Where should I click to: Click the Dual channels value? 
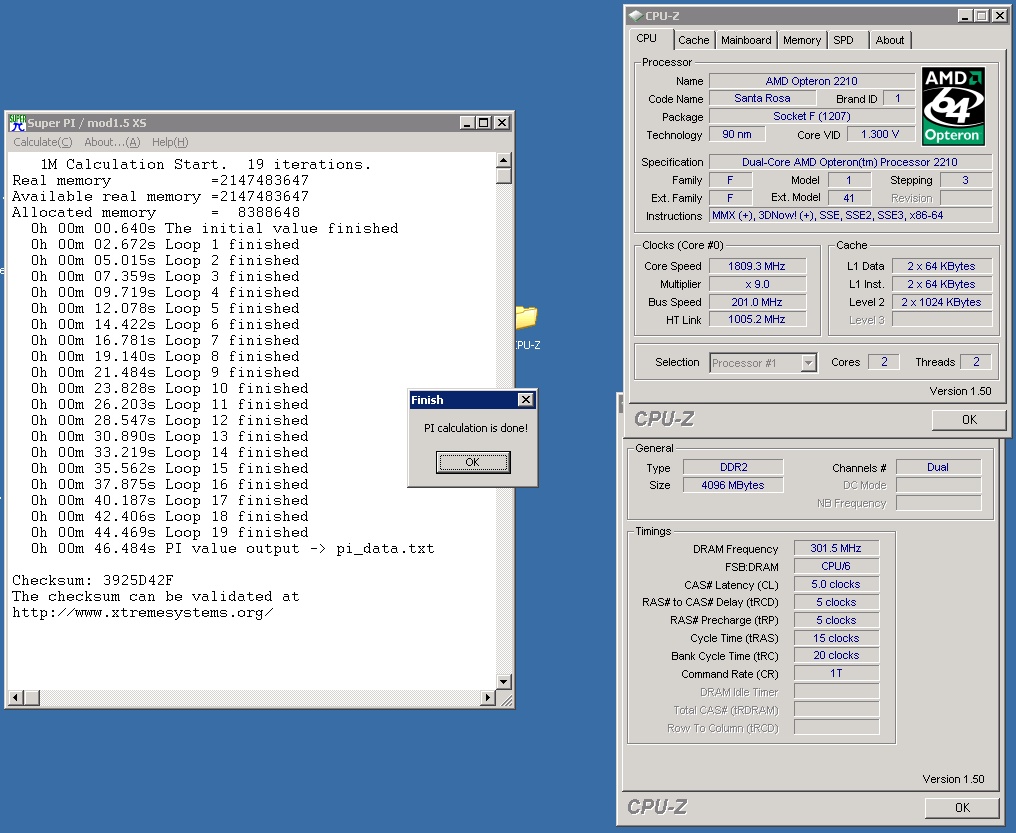point(938,467)
